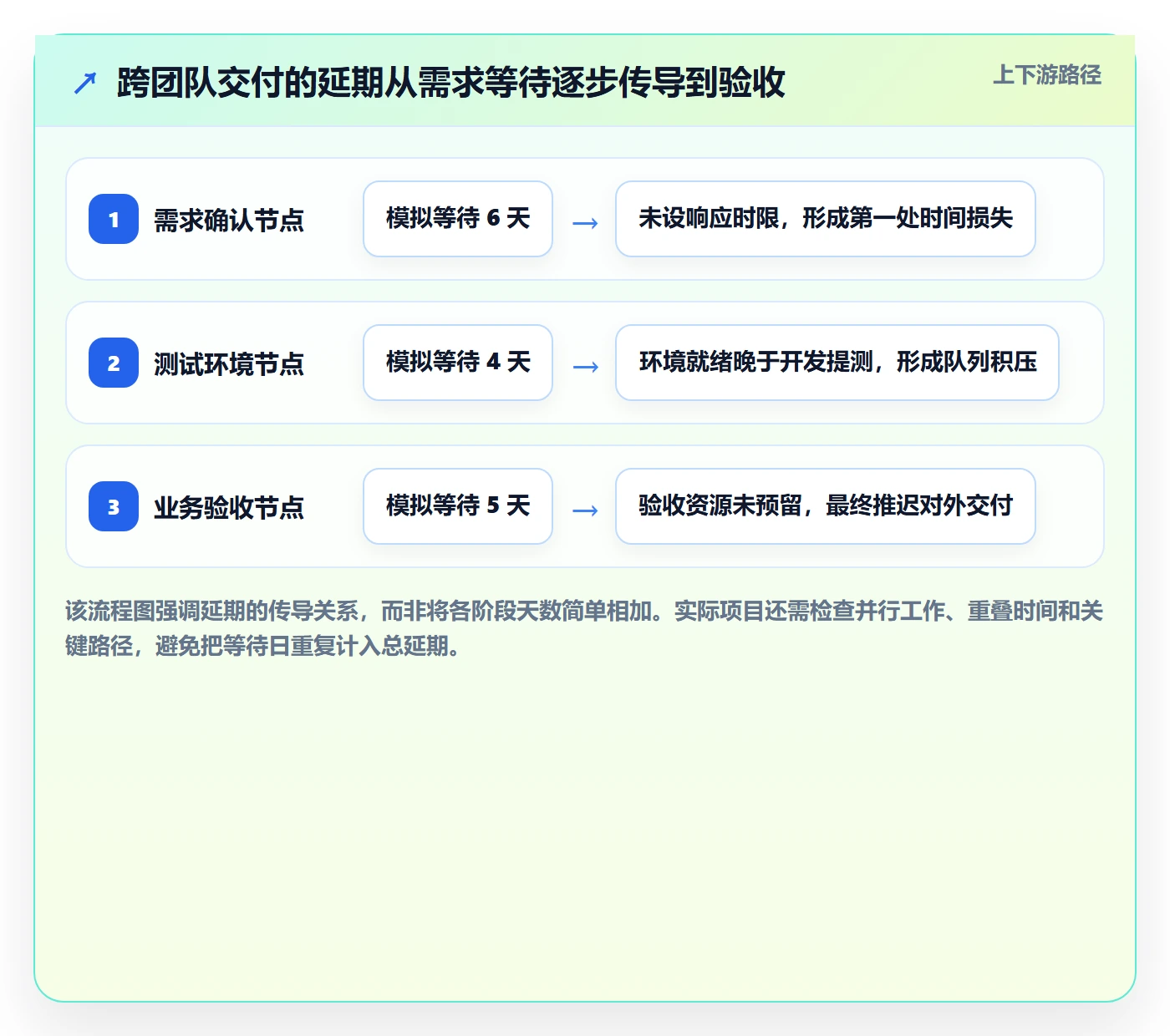Image resolution: width=1170 pixels, height=1036 pixels.
Task: Click the number 1 step badge
Action: pyautogui.click(x=114, y=219)
